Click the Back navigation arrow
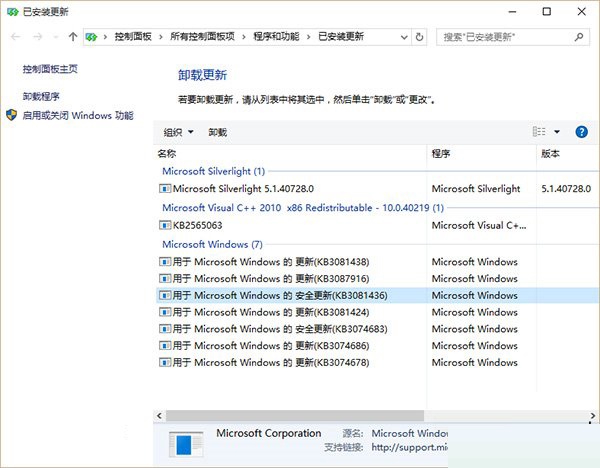This screenshot has height=468, width=600. [16, 37]
